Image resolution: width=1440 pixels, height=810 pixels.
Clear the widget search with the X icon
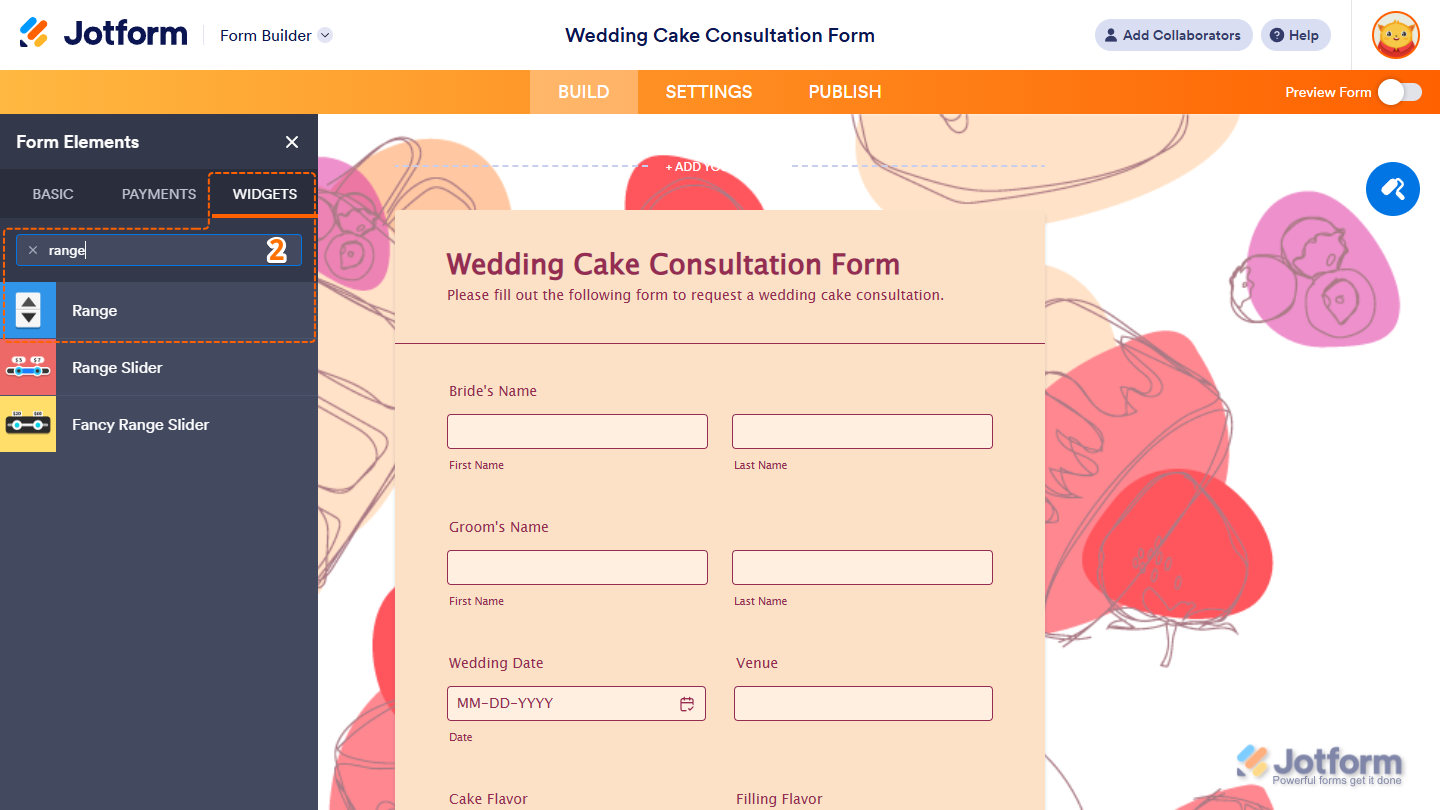[33, 249]
